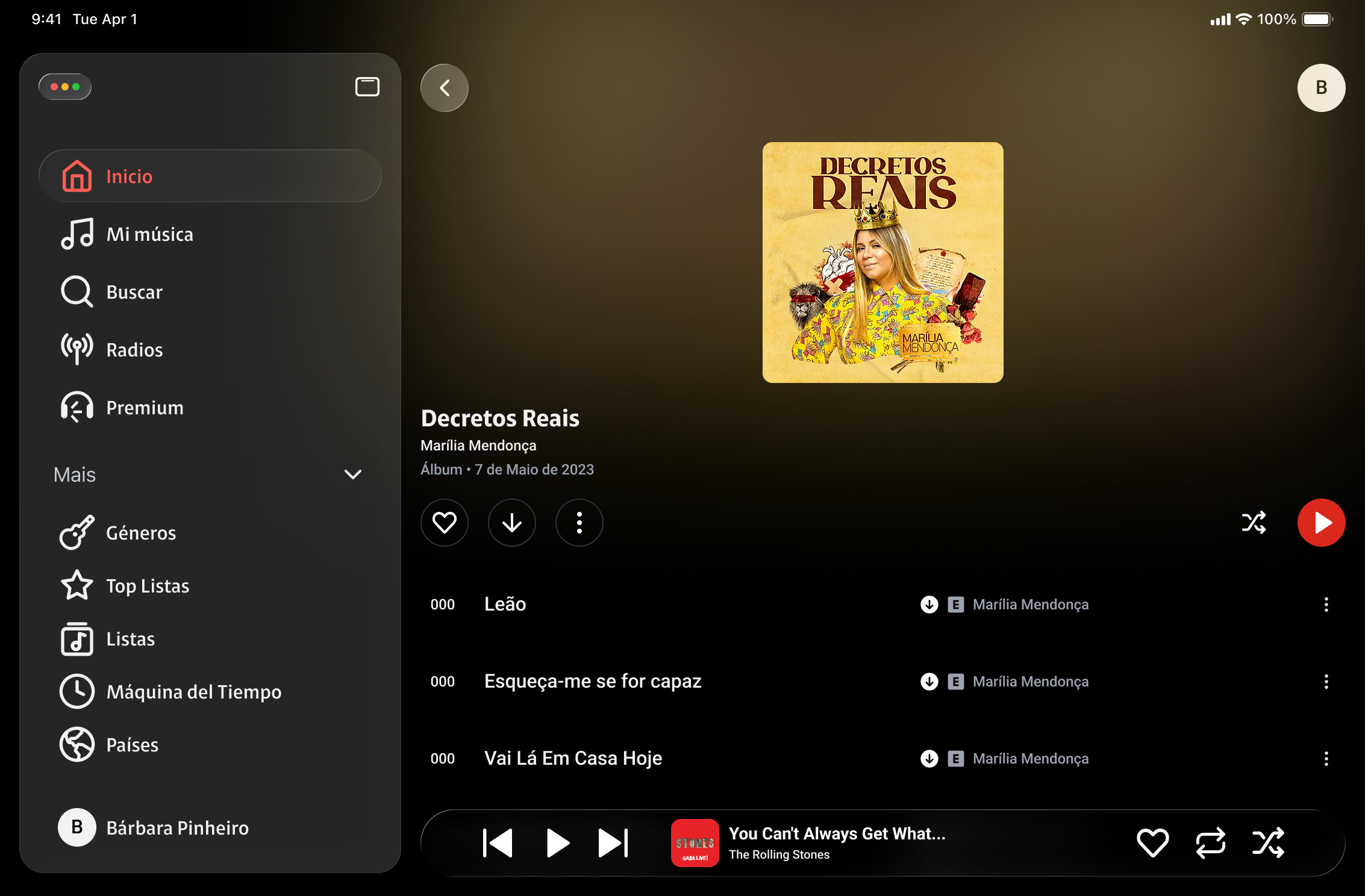Open Inicio in the sidebar

pyautogui.click(x=210, y=176)
